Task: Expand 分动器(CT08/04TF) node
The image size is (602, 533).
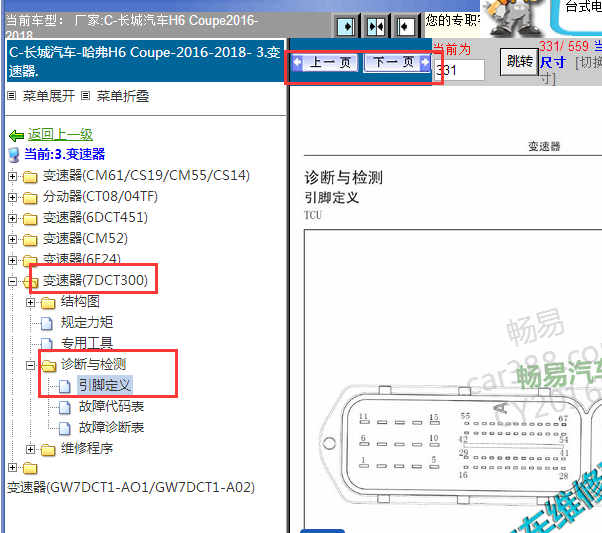Action: point(12,197)
